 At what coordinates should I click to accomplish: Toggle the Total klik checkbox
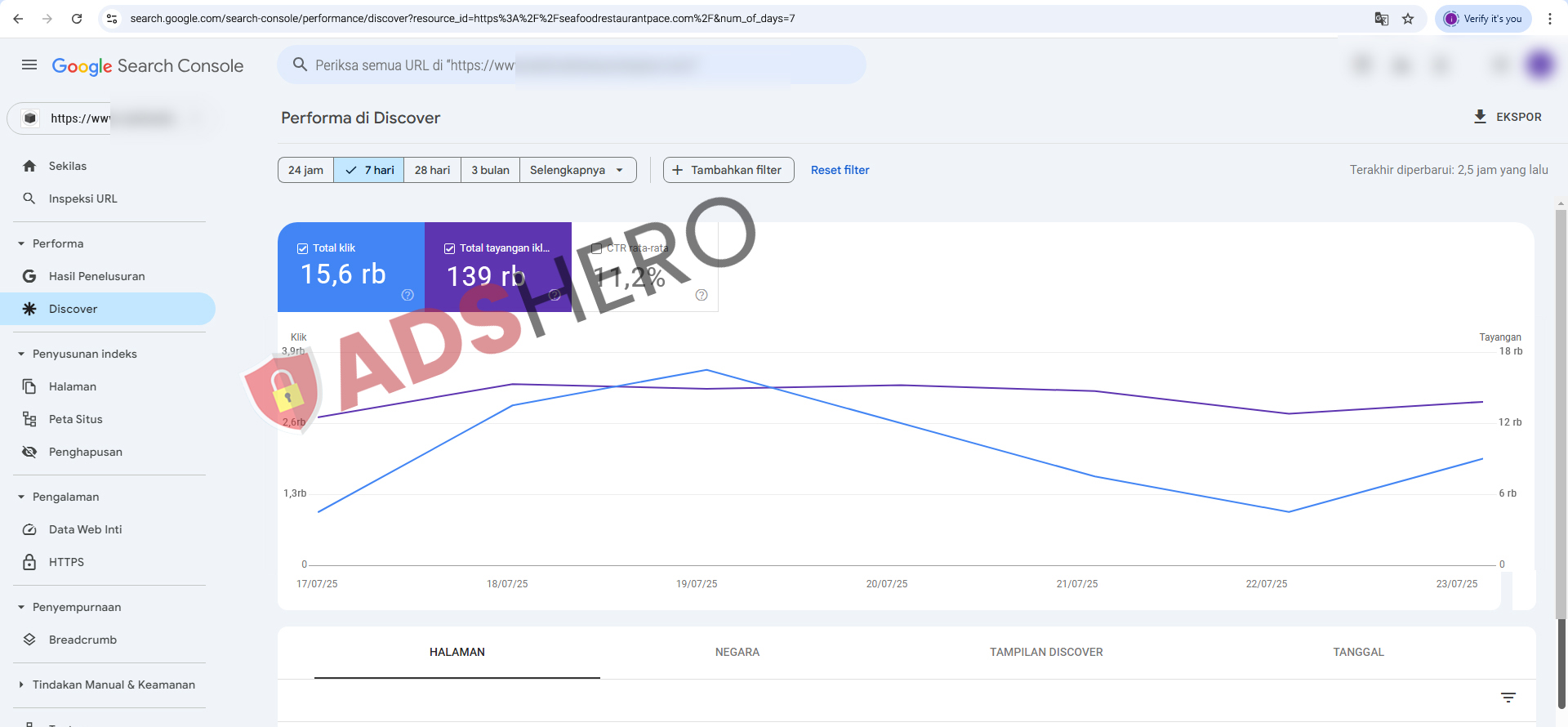(x=303, y=248)
